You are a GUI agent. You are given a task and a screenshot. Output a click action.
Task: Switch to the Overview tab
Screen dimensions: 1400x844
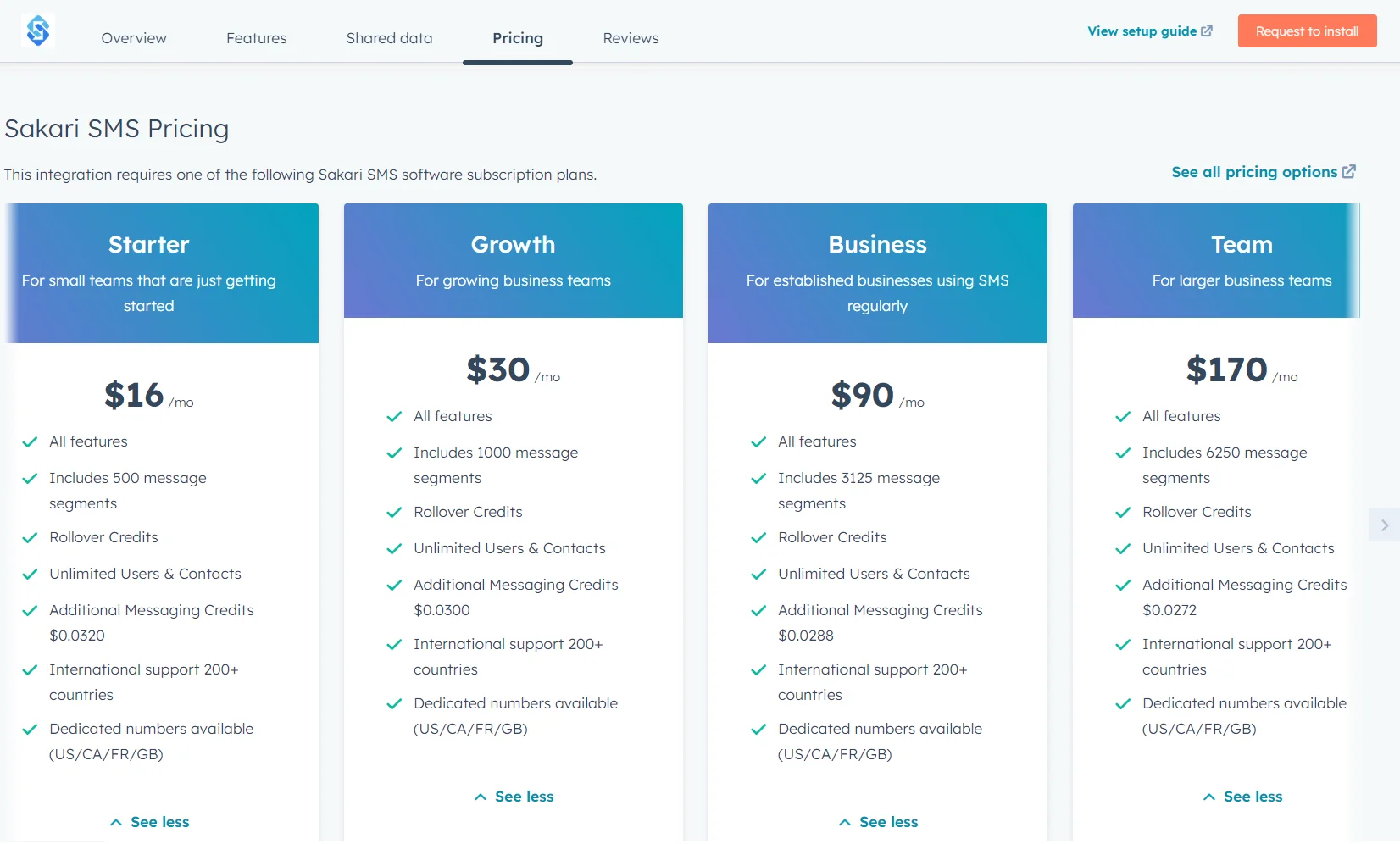coord(133,37)
